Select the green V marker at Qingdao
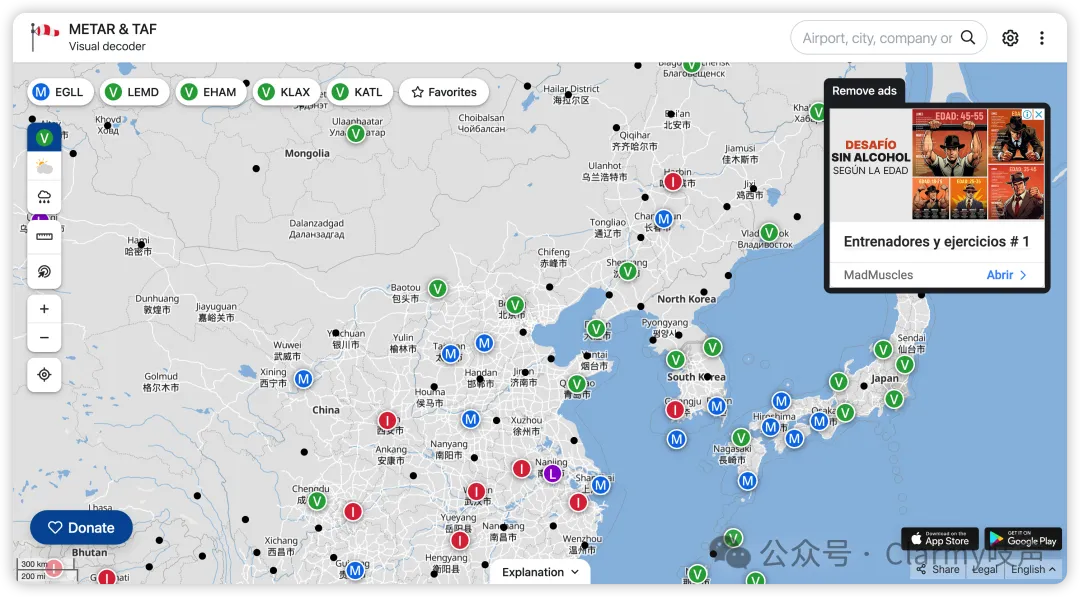This screenshot has height=597, width=1080. 577,384
